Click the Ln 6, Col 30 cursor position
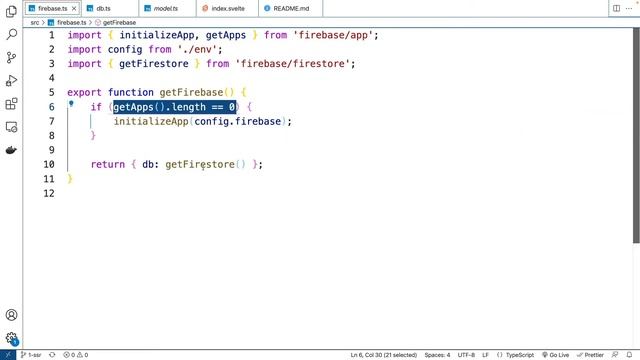 click(384, 355)
